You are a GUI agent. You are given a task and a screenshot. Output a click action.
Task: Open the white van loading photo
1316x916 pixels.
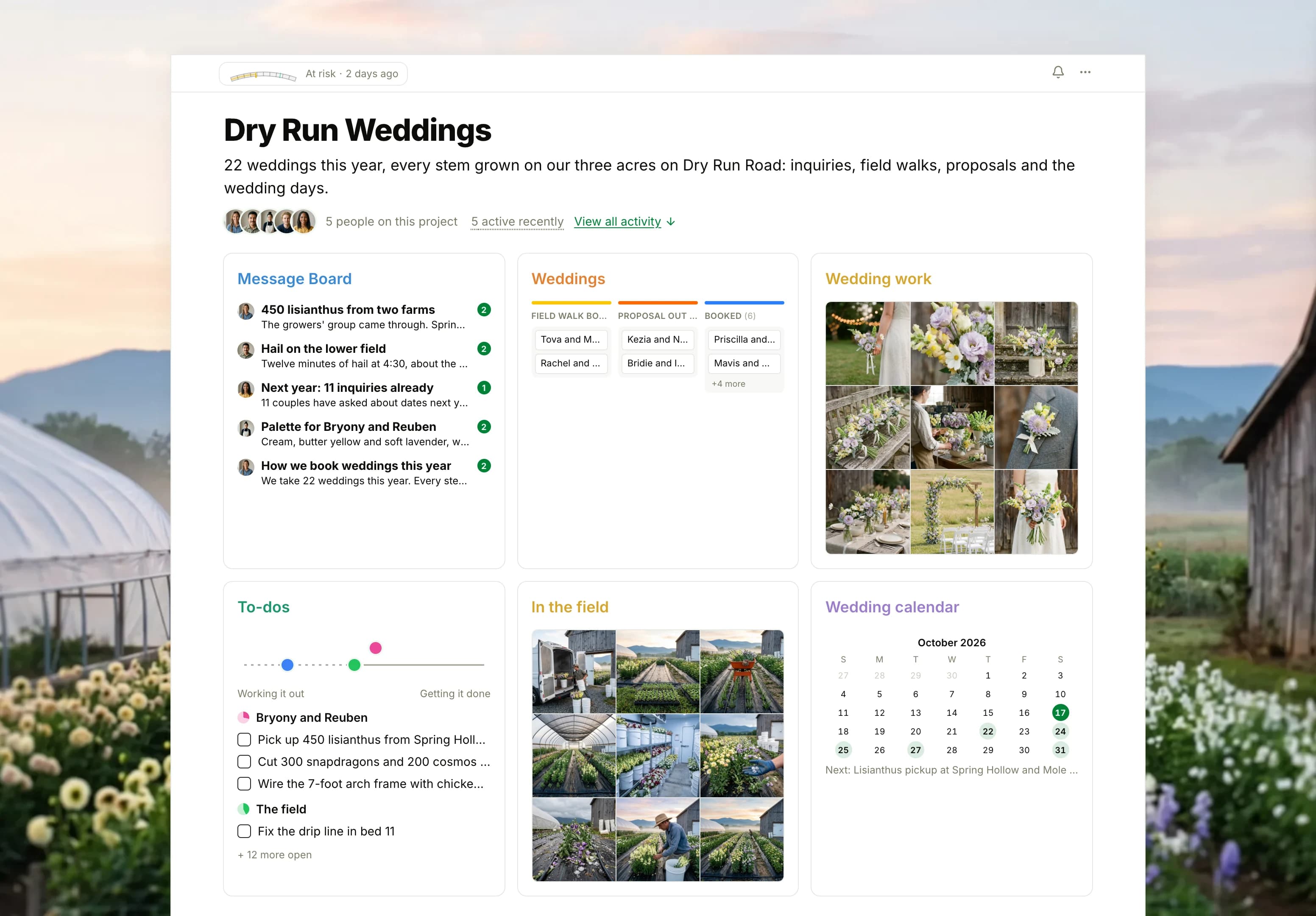point(574,671)
